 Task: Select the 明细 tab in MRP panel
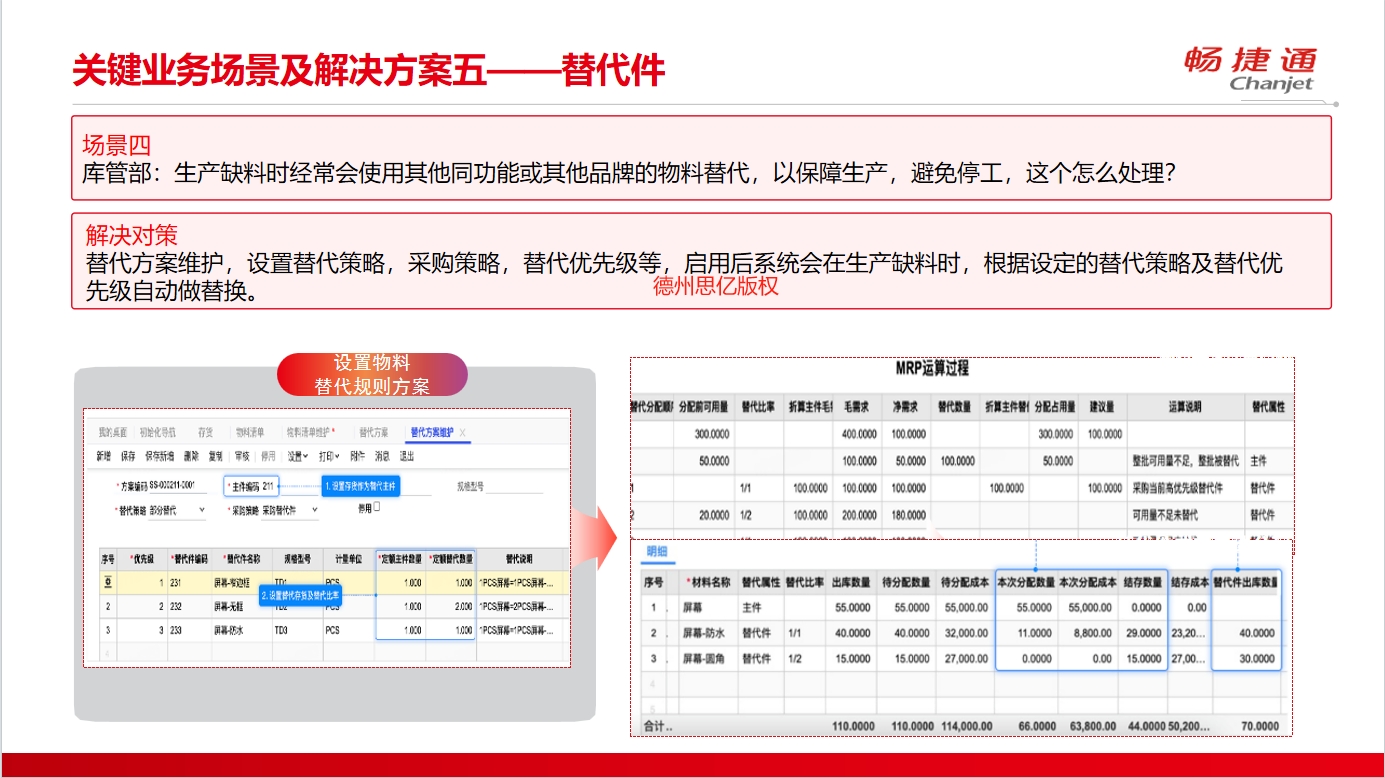click(x=657, y=551)
